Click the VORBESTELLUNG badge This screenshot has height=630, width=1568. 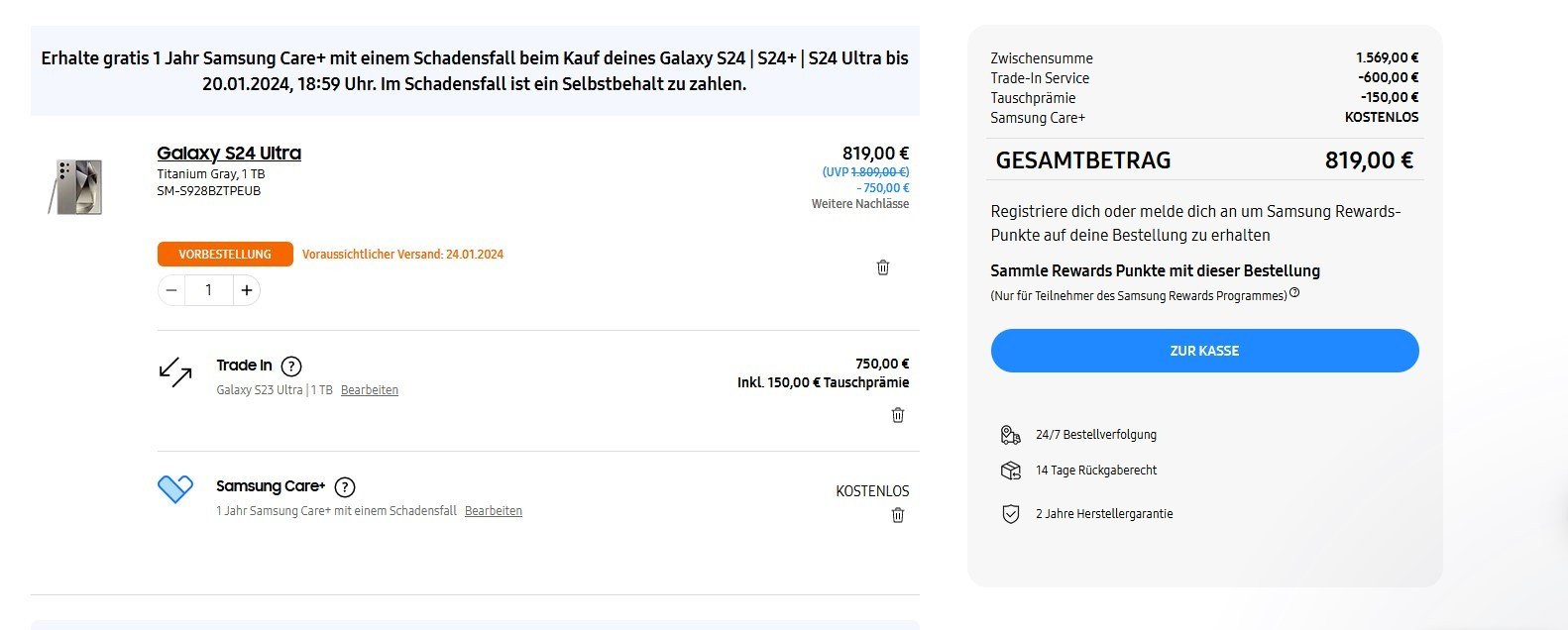point(225,255)
